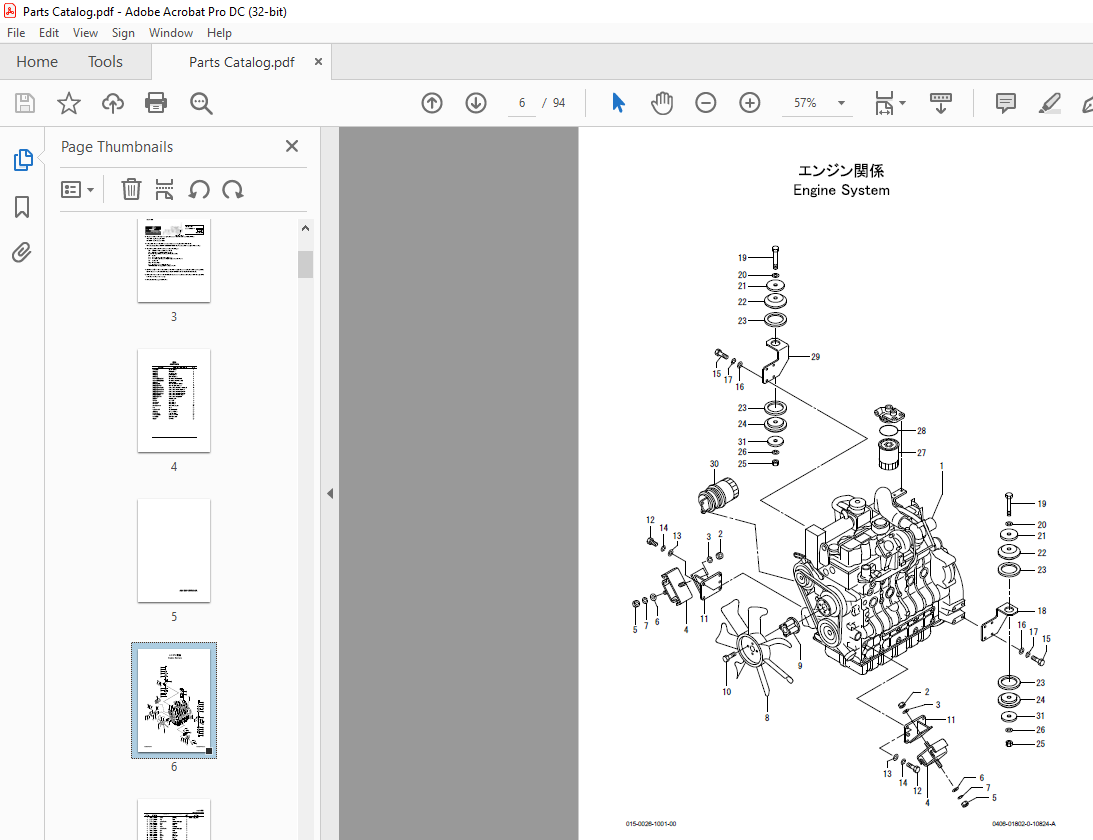The width and height of the screenshot is (1093, 840).
Task: Open Page Thumbnails pane icon in sidebar
Action: (22, 160)
